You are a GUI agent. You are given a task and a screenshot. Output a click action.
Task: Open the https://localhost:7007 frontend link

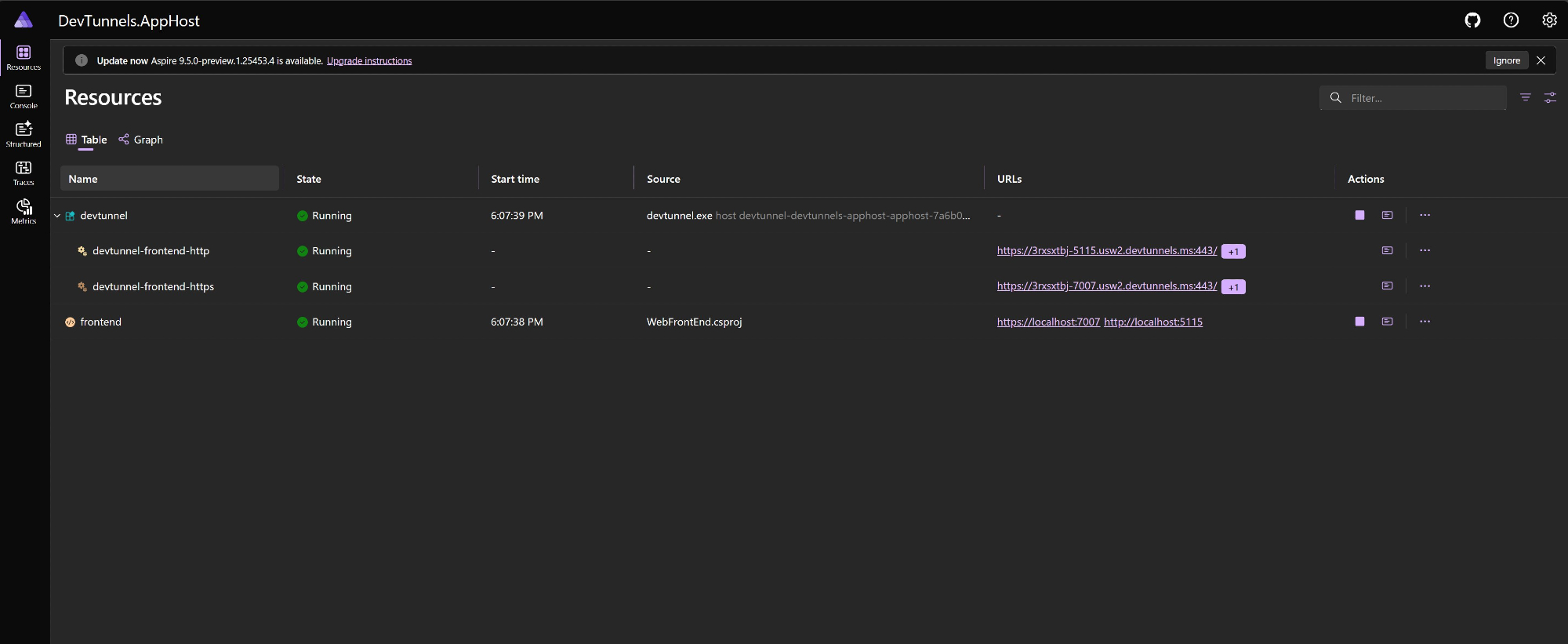pos(1048,322)
